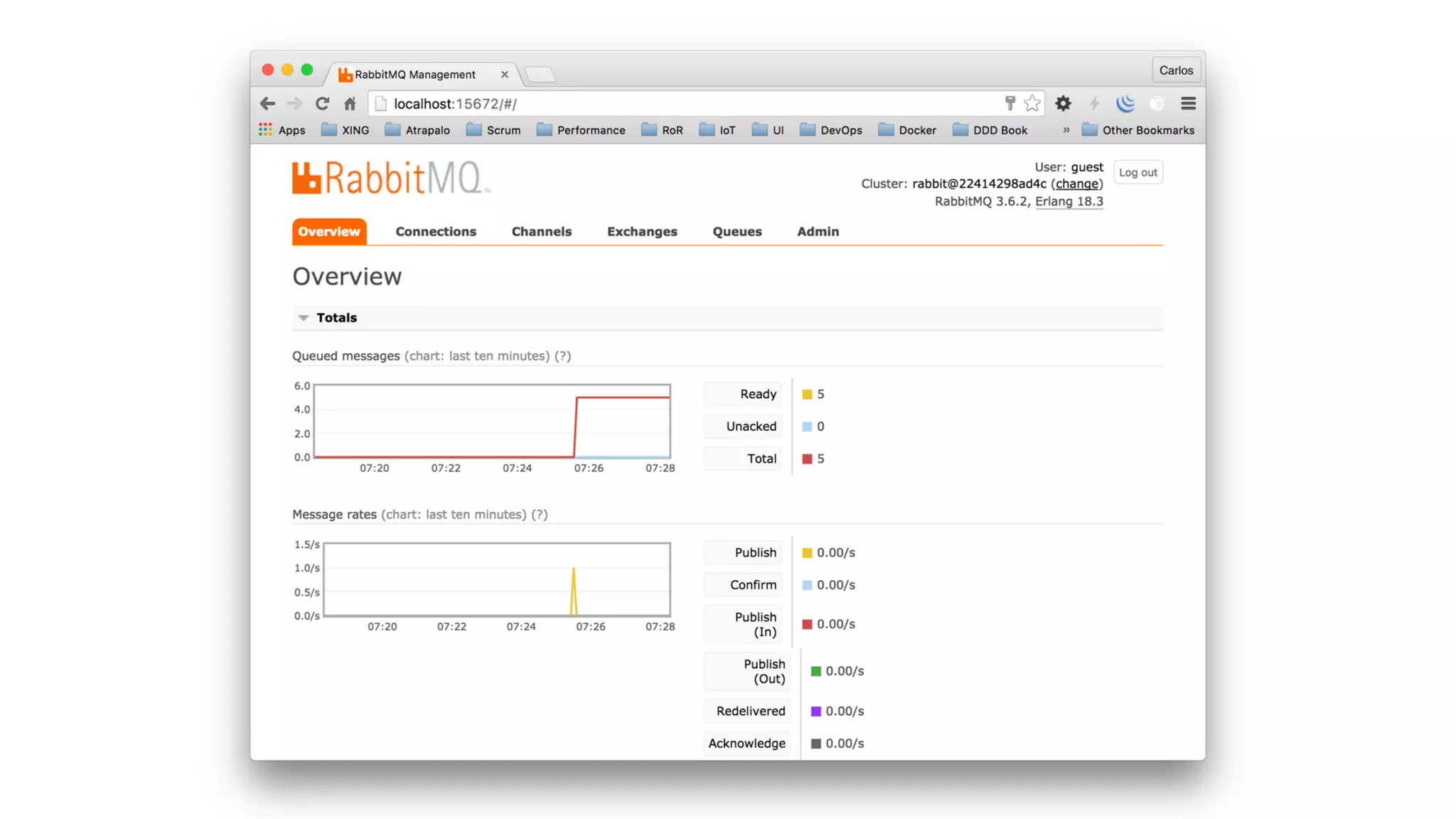Click the gear extension icon

(x=1063, y=104)
